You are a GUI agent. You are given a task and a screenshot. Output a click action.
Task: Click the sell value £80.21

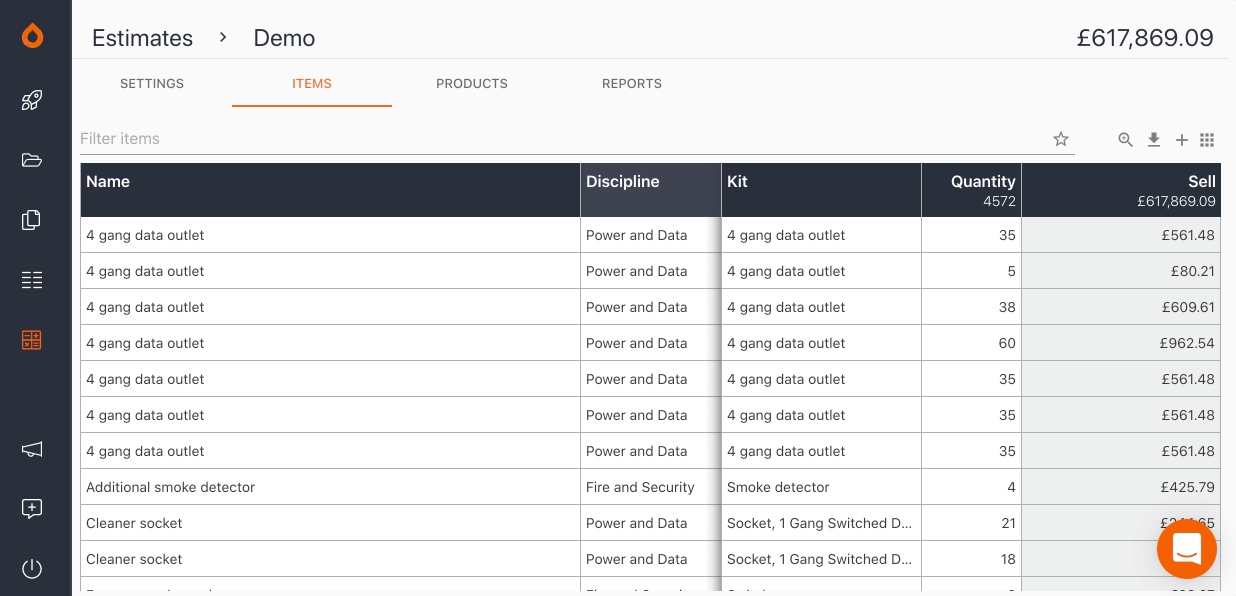pyautogui.click(x=1121, y=271)
